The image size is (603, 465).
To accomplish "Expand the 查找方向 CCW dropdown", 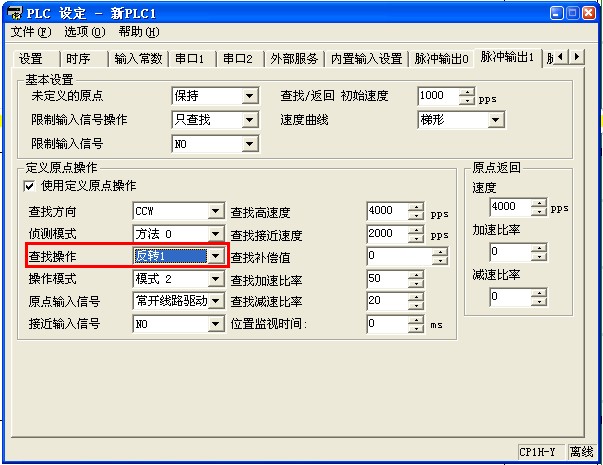I will click(x=215, y=212).
